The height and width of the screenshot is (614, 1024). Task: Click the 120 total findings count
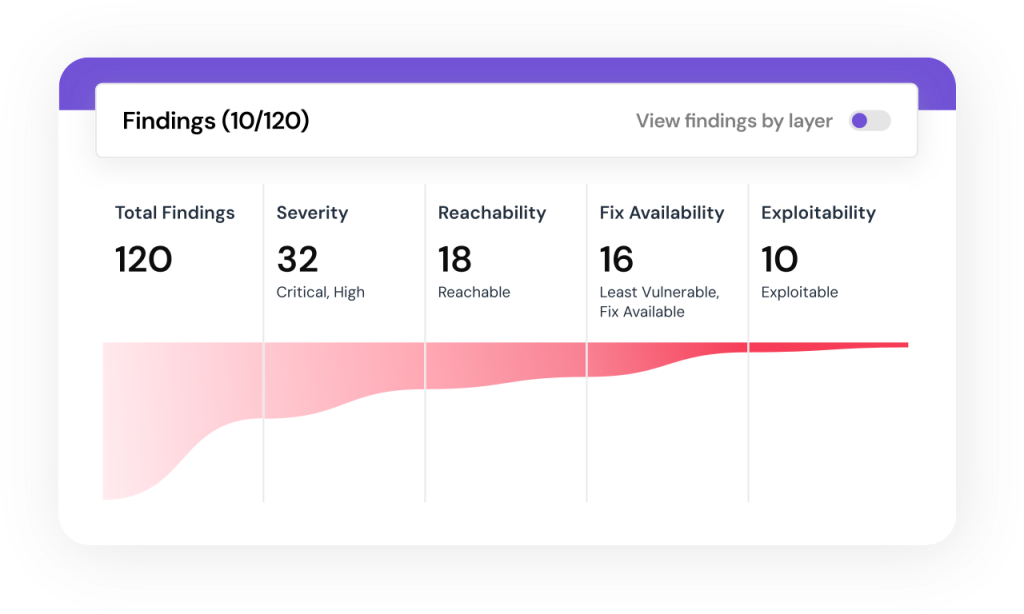[144, 260]
